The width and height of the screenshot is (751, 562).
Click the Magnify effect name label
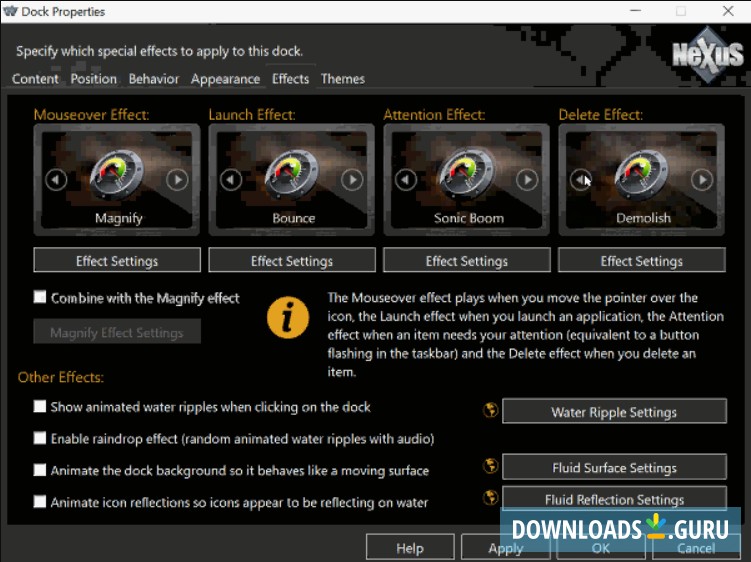(119, 218)
